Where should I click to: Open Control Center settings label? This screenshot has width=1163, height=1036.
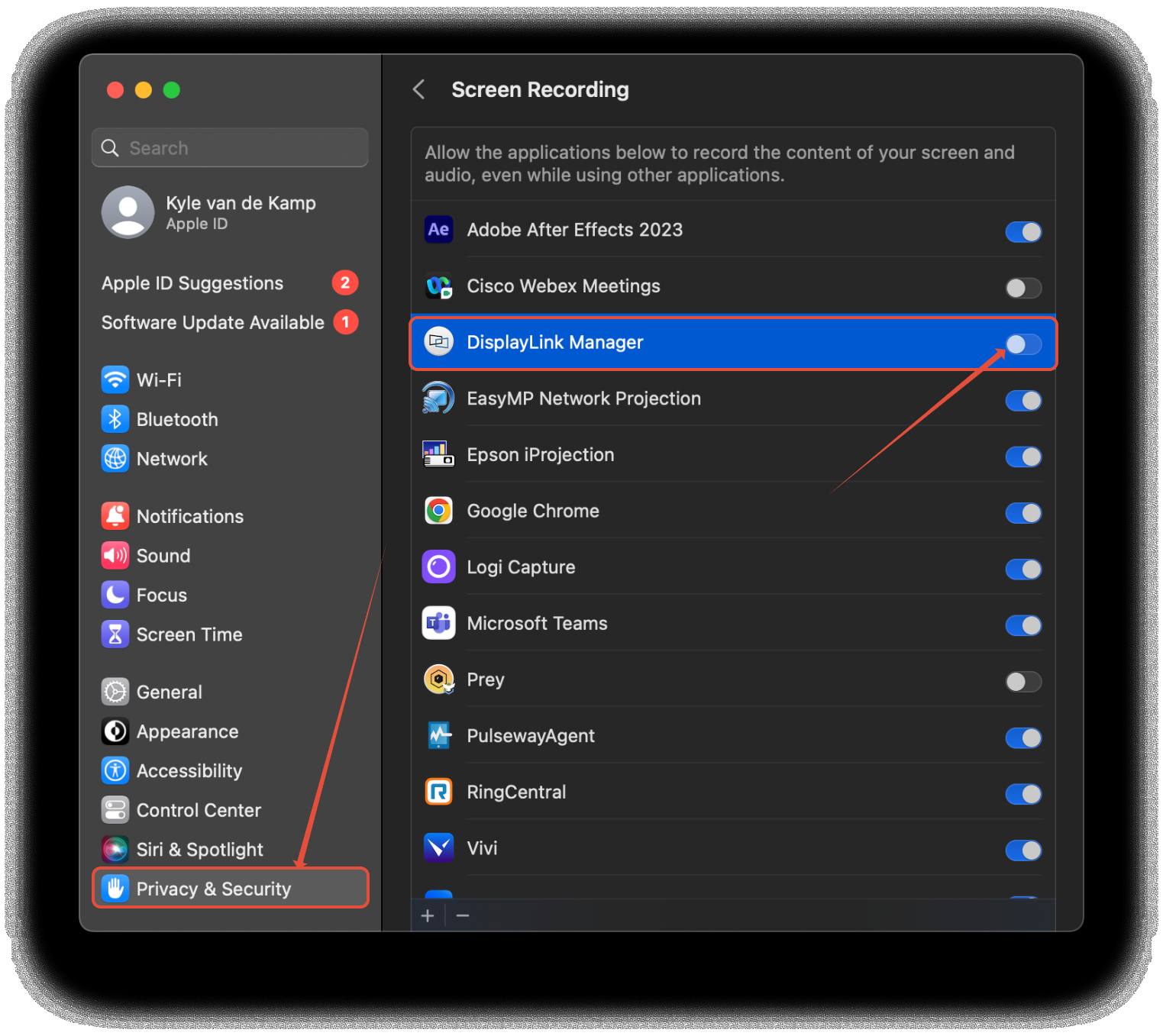pyautogui.click(x=199, y=810)
